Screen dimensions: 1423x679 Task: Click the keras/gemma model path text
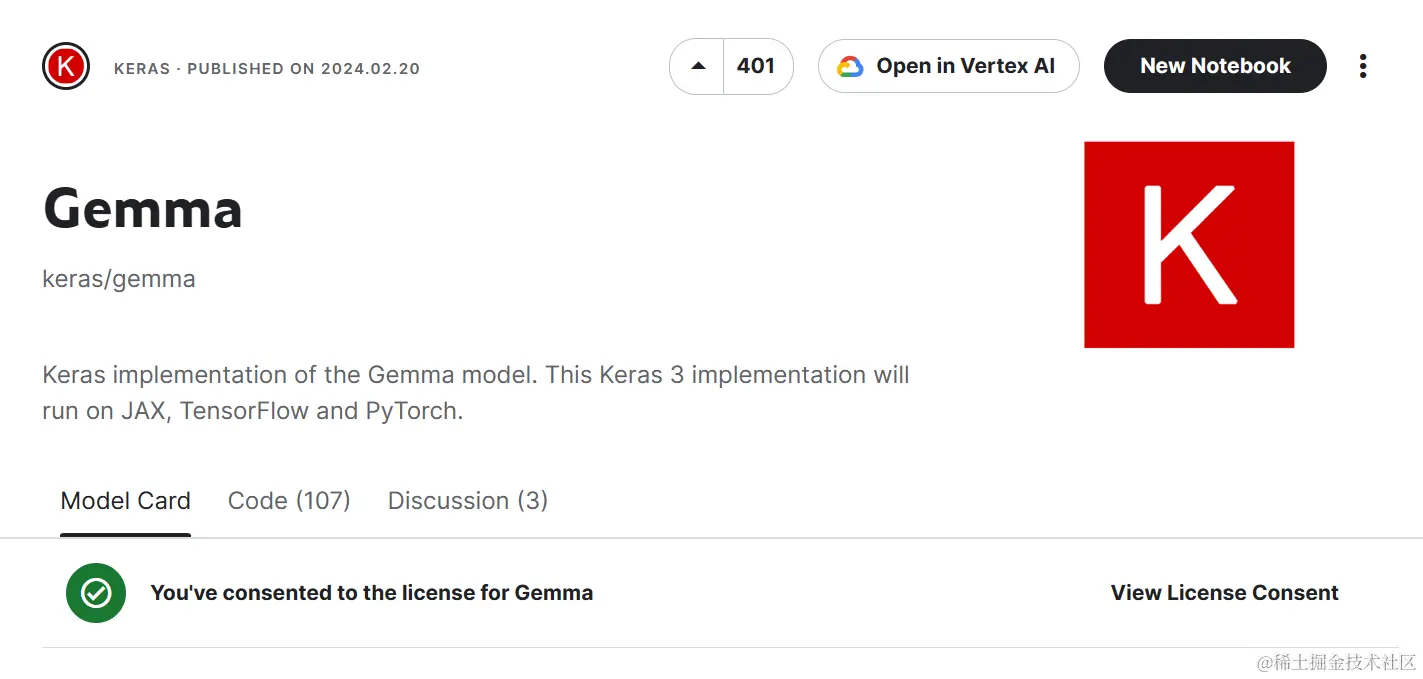point(119,279)
